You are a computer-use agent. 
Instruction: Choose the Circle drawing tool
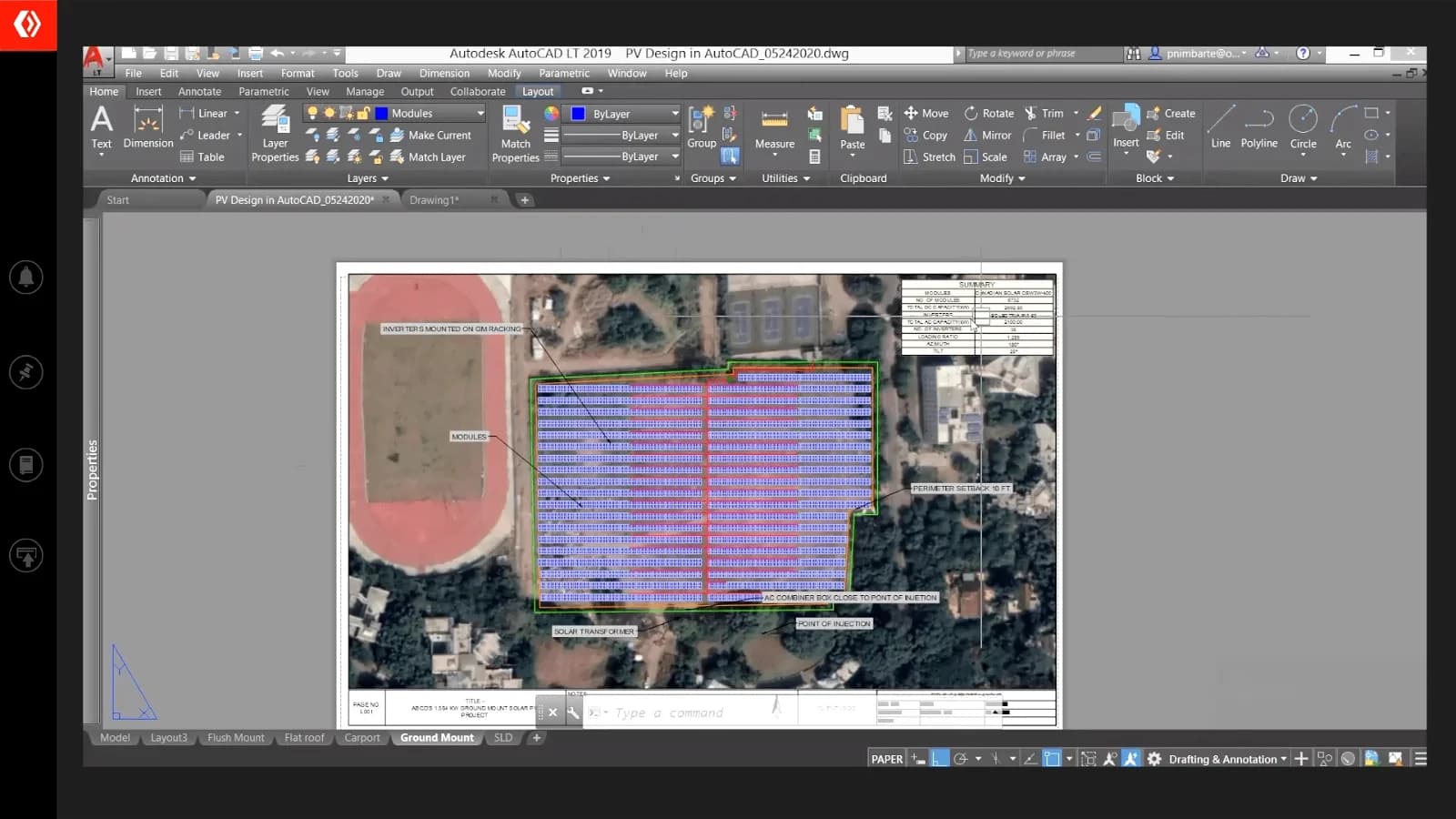click(1303, 127)
